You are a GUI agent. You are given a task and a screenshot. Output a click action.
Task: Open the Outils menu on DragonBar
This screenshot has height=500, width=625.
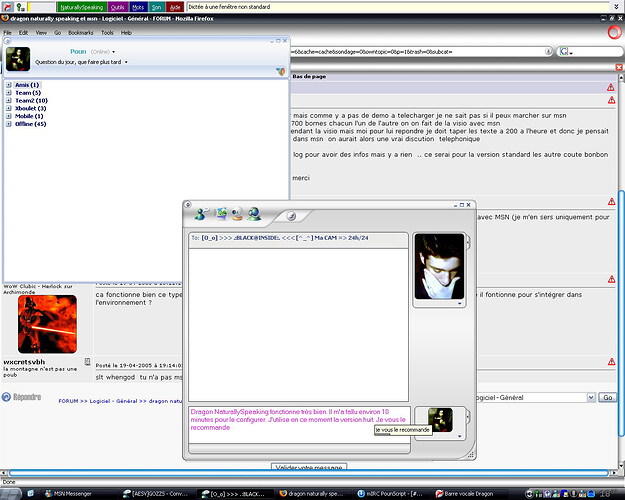coord(118,7)
